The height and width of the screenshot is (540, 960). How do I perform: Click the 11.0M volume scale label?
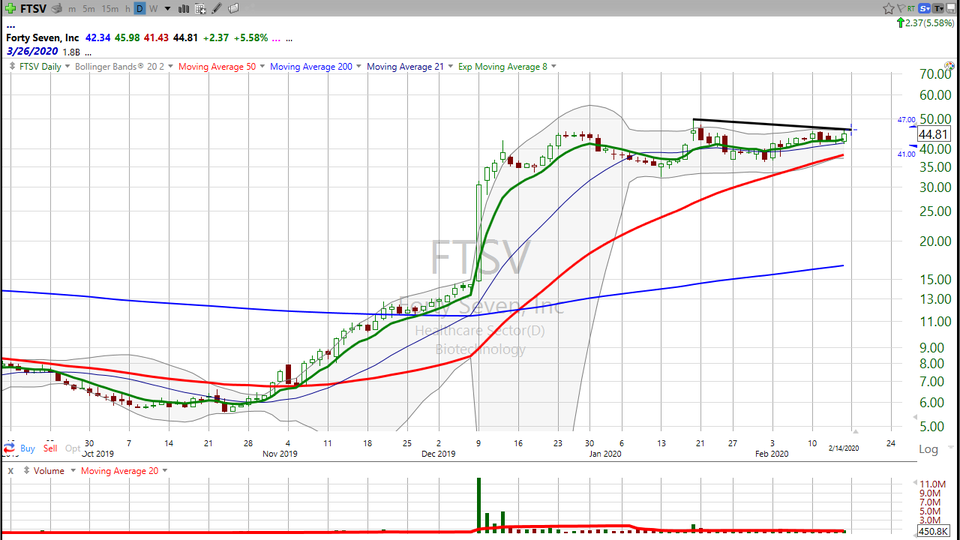tap(934, 484)
